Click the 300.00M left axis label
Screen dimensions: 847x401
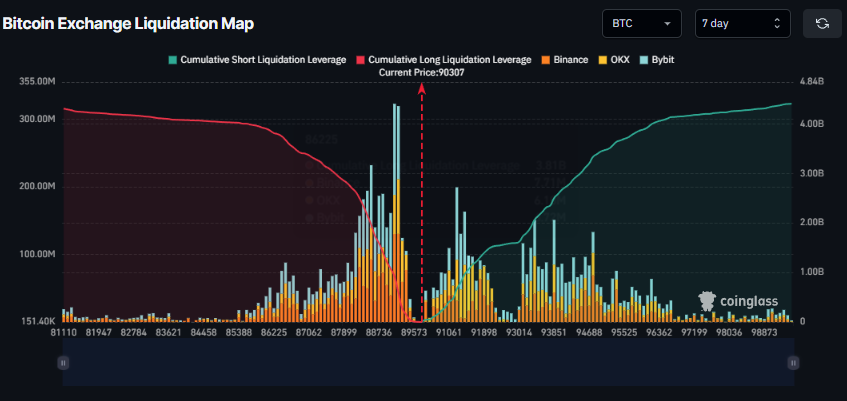pyautogui.click(x=38, y=119)
